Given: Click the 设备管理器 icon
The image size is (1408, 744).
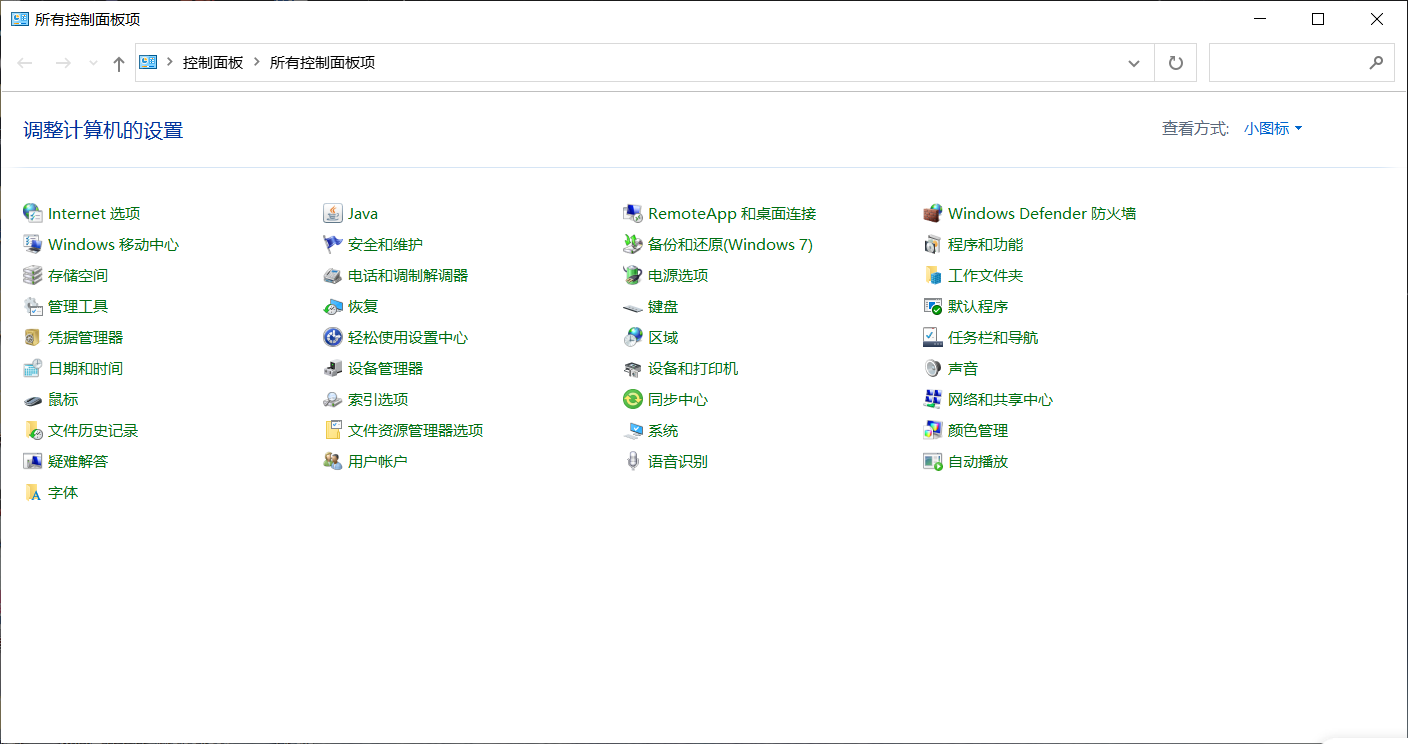Looking at the screenshot, I should pyautogui.click(x=333, y=368).
